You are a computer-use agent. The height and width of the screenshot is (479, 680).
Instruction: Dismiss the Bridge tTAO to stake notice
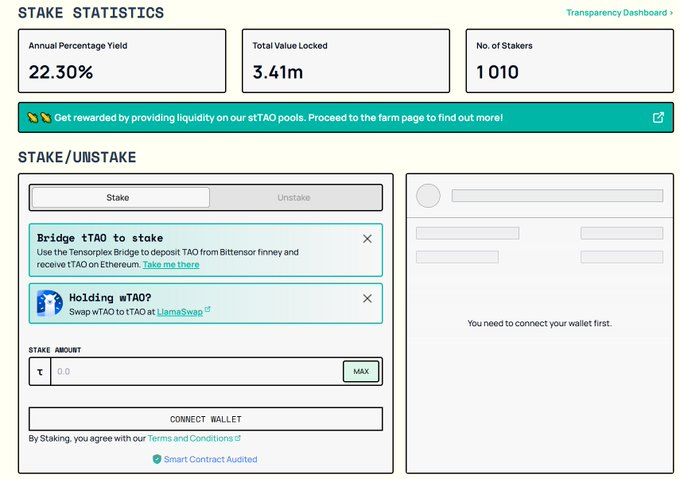click(x=367, y=239)
